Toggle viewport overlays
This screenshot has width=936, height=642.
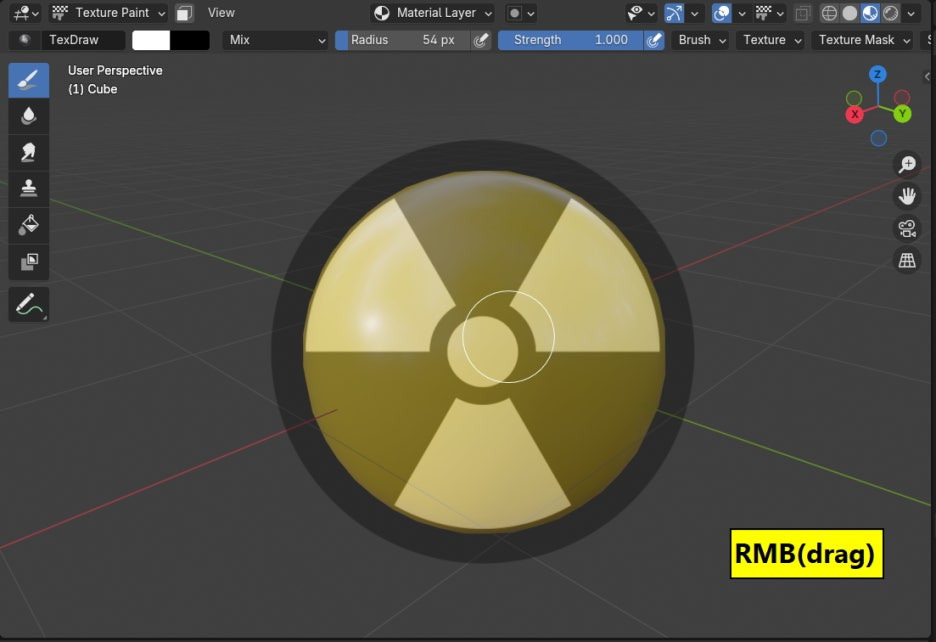pos(721,13)
